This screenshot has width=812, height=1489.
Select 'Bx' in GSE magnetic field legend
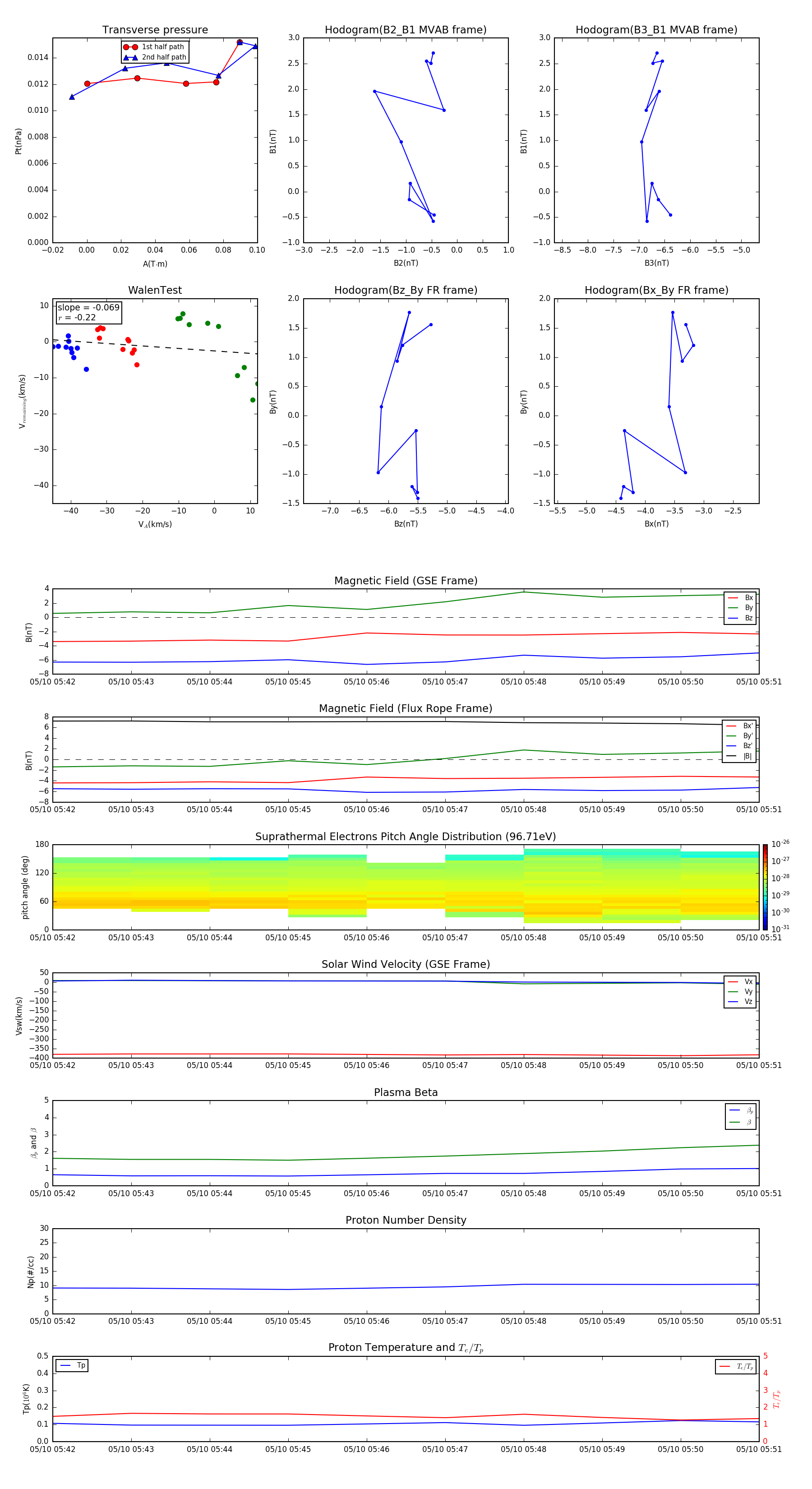(740, 598)
